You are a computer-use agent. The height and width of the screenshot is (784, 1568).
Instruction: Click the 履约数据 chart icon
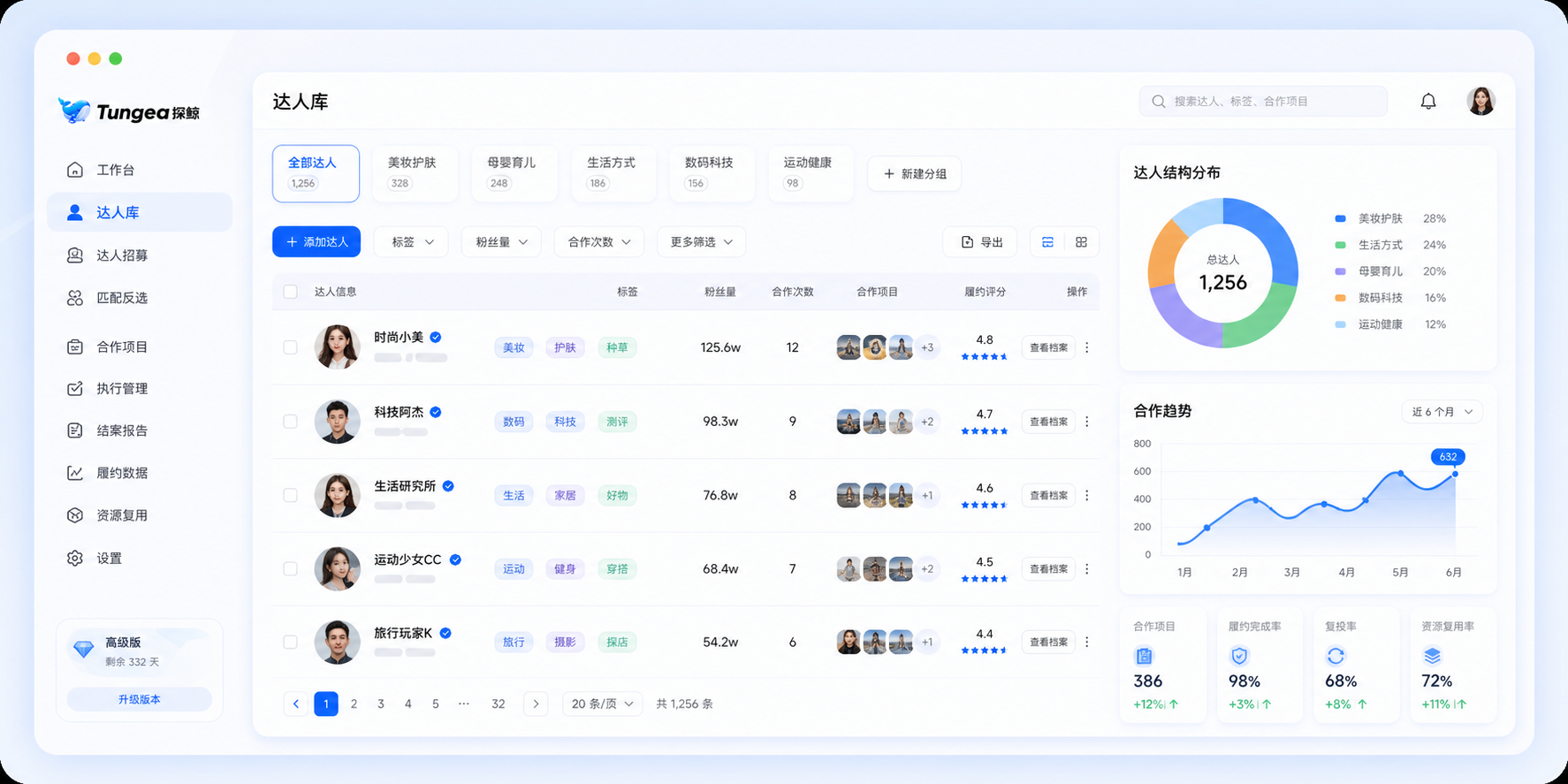[x=75, y=473]
